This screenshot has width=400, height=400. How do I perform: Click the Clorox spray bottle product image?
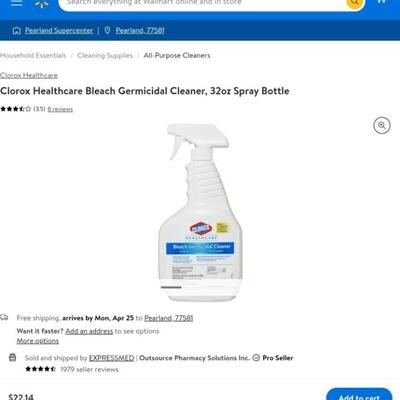[200, 212]
